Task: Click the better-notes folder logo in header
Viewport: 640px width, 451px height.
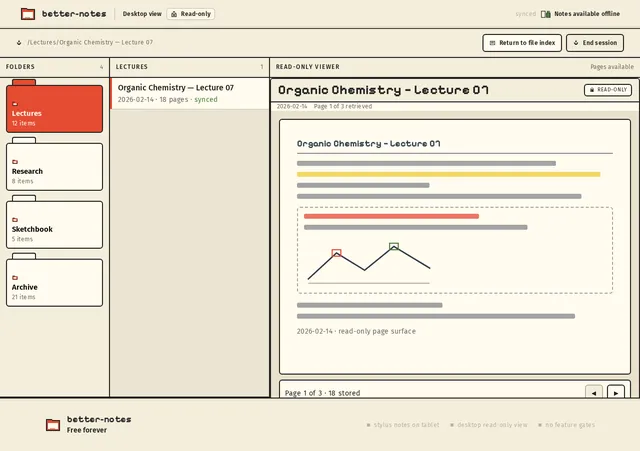Action: click(28, 14)
